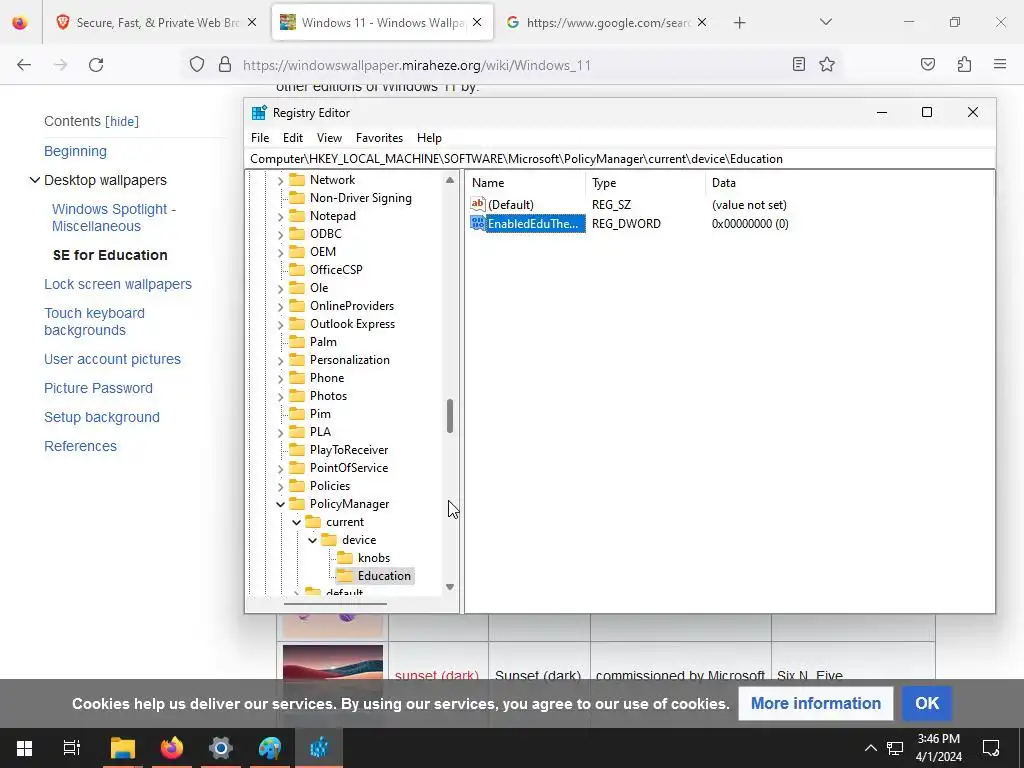Select the PlayToReceiver tree item
Viewport: 1024px width, 768px height.
point(349,450)
